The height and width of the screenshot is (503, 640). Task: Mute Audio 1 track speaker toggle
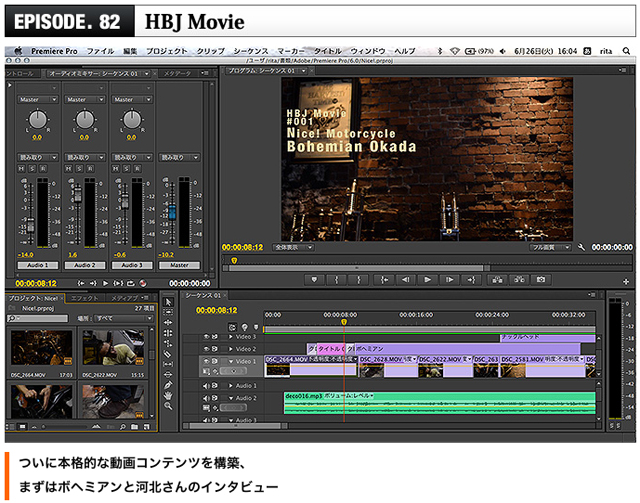206,385
